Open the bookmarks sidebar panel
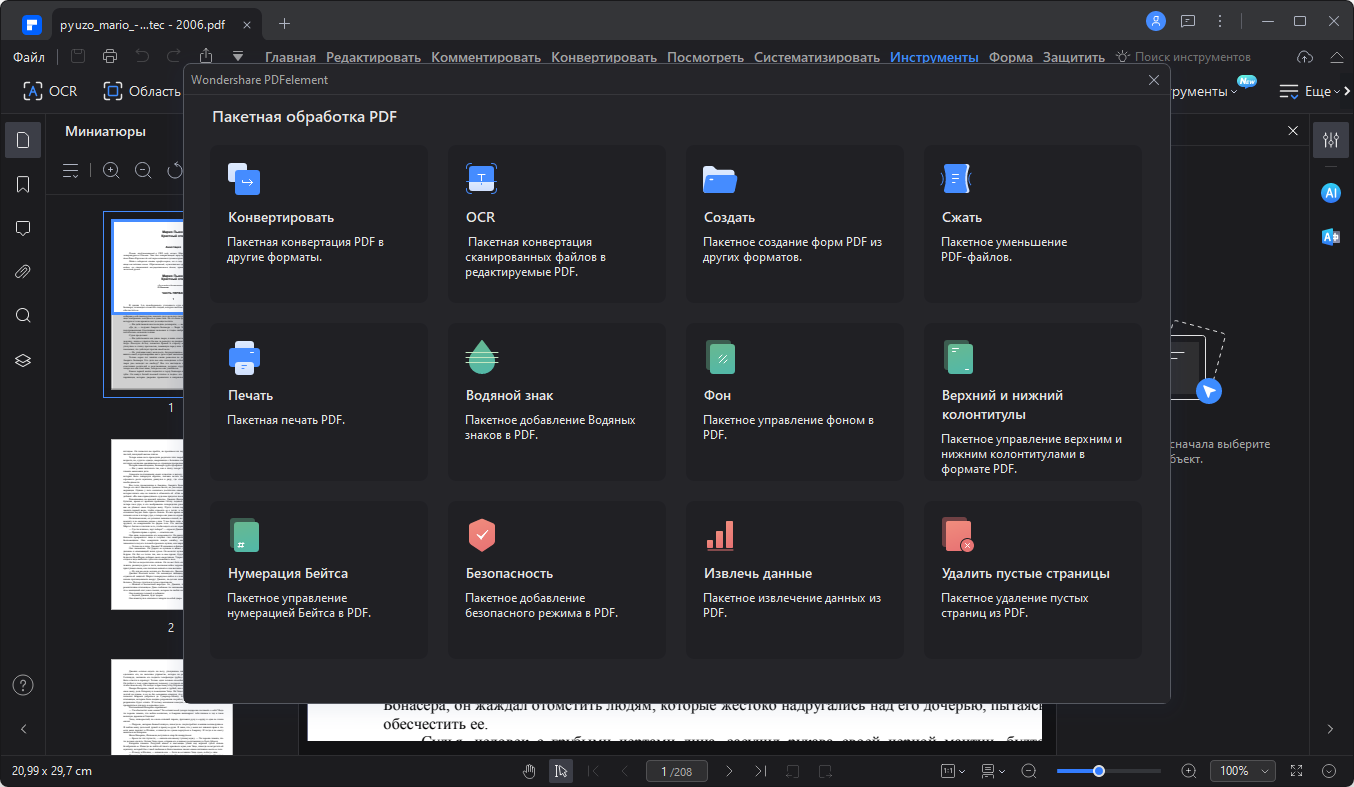 (x=23, y=184)
